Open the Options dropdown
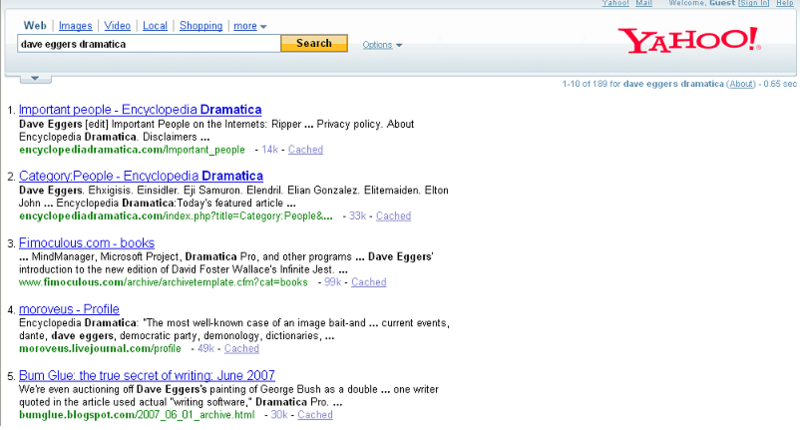 click(382, 45)
